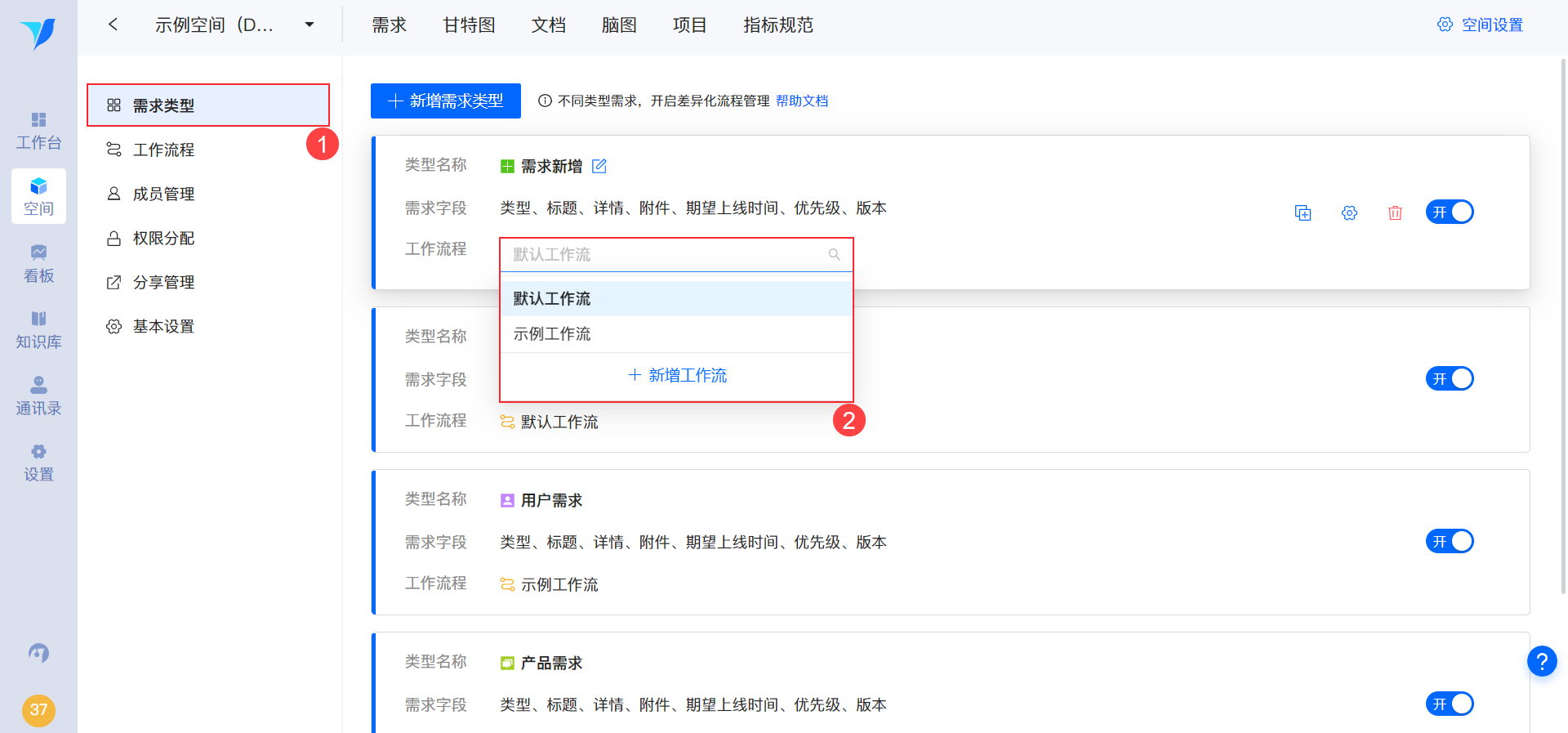
Task: Click the 需求新增 type name text
Action: (x=551, y=167)
